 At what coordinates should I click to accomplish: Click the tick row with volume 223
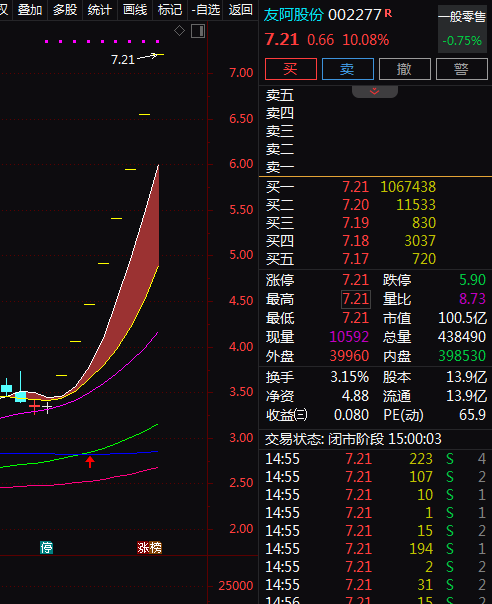(375, 459)
